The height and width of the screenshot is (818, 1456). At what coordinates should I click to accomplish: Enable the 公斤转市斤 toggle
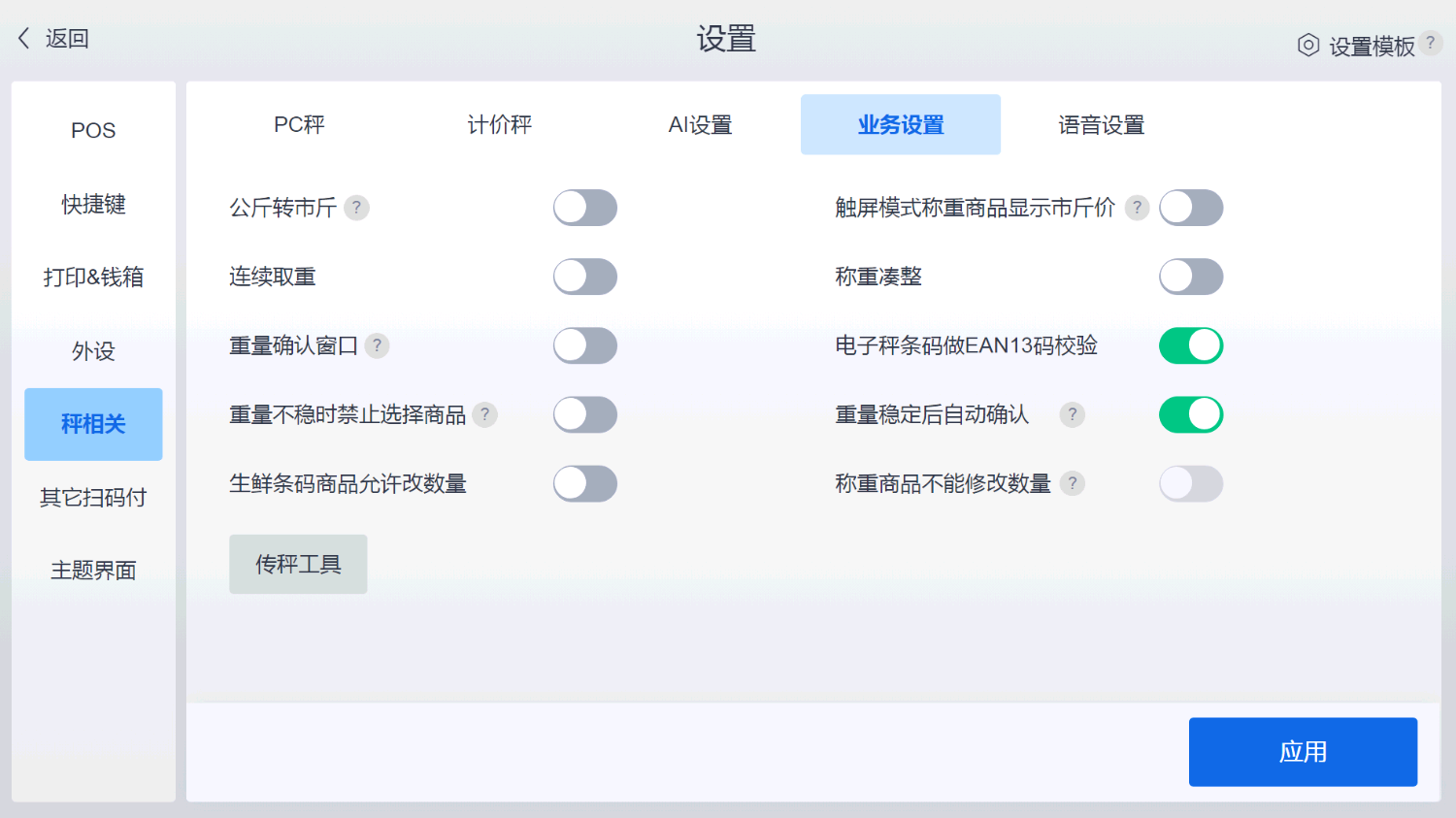(x=584, y=208)
